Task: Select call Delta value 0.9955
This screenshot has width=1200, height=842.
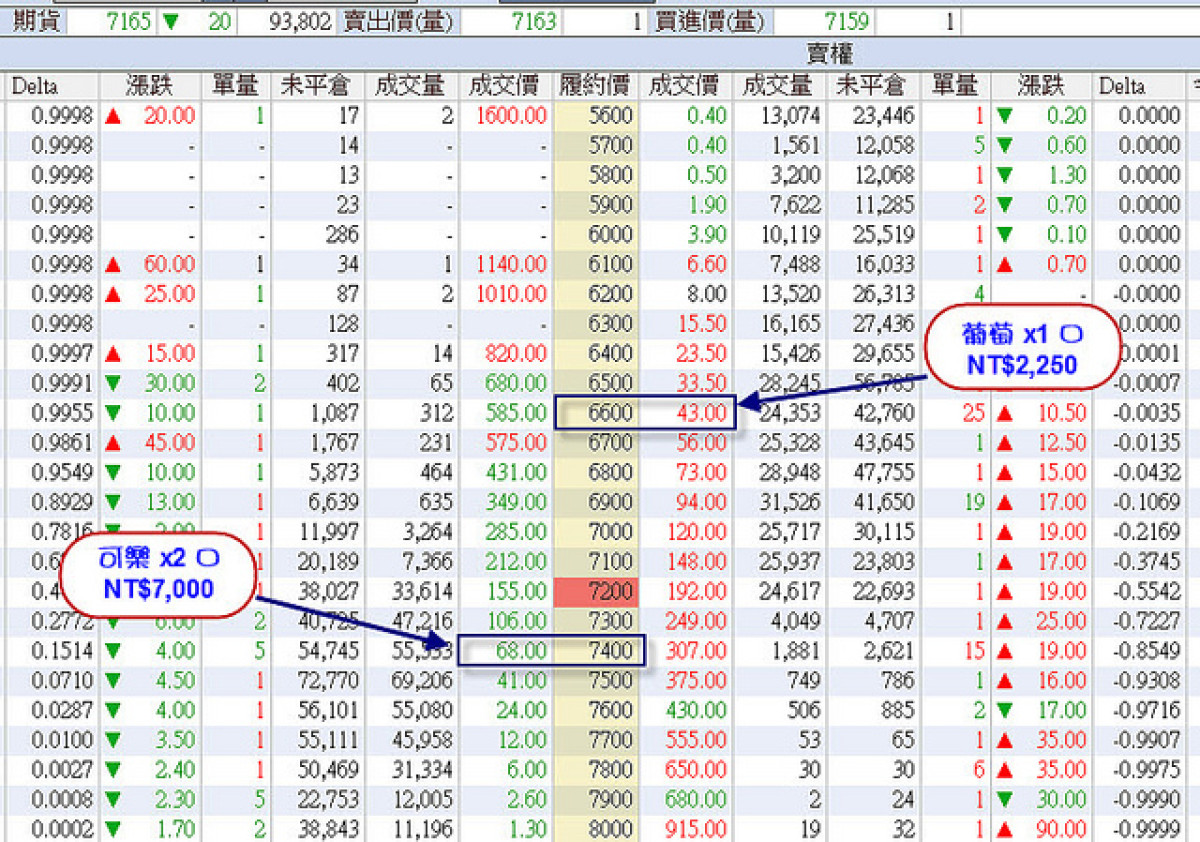Action: pos(62,413)
